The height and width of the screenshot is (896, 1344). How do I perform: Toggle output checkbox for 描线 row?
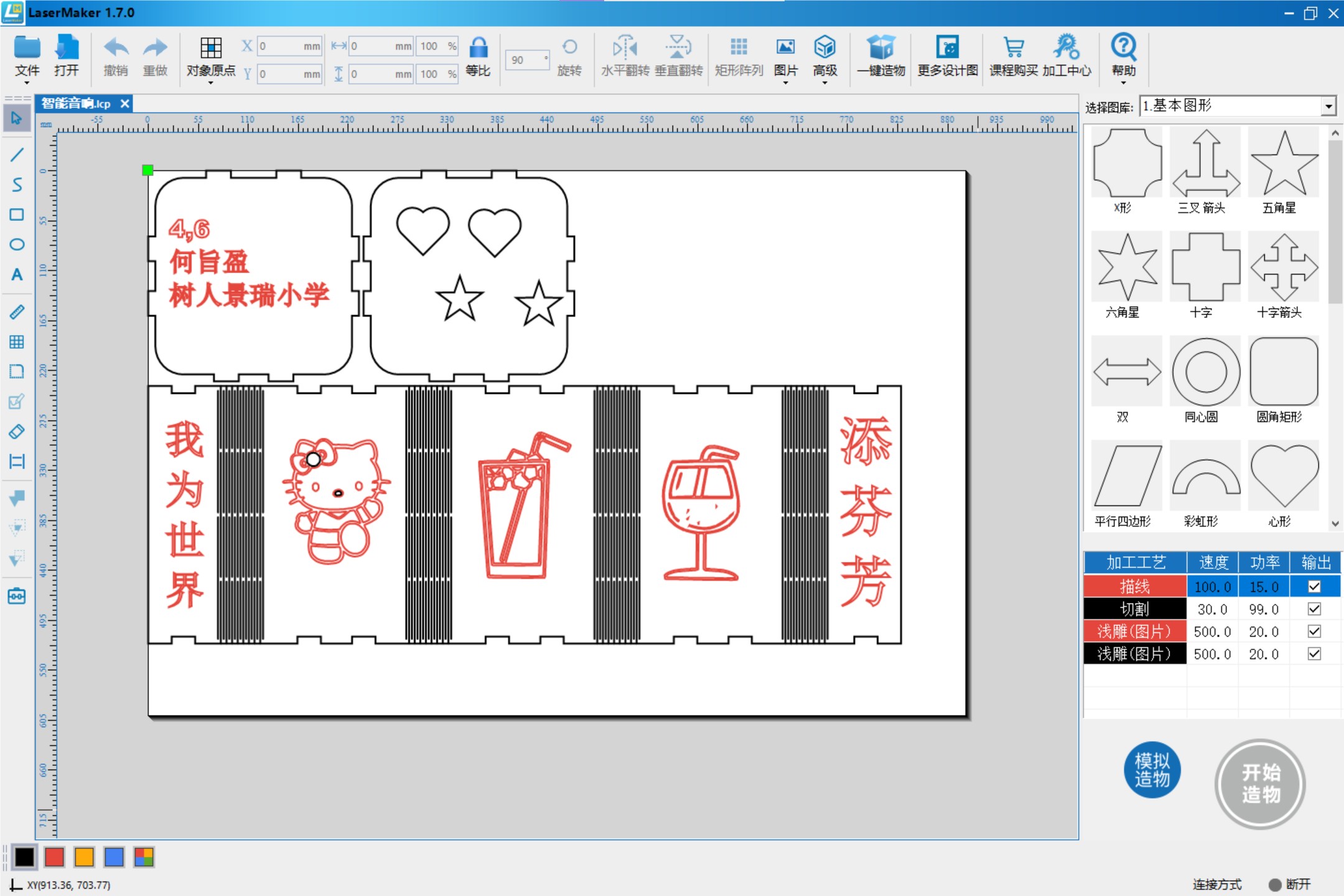(1314, 586)
